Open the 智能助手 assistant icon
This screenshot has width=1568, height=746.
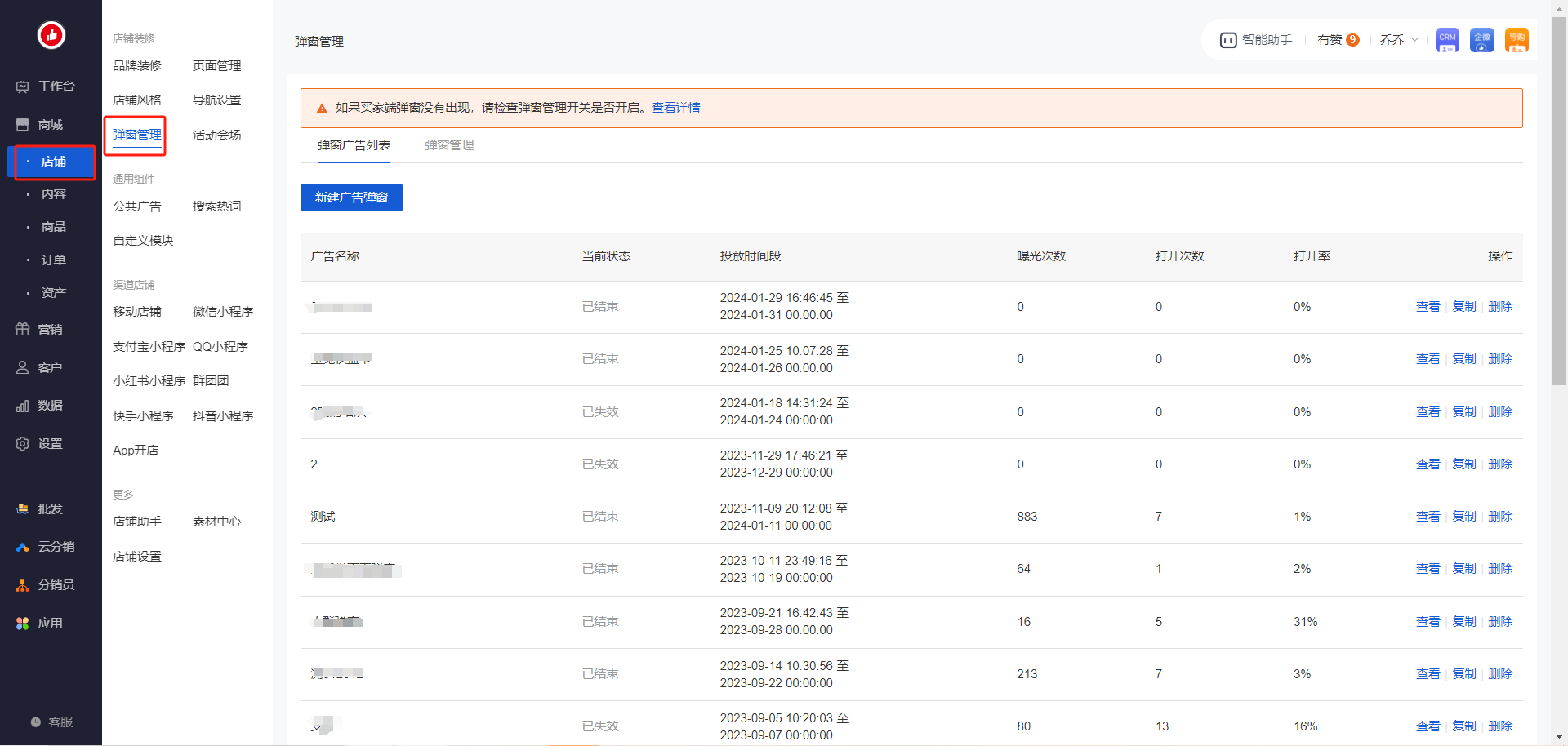coord(1228,40)
